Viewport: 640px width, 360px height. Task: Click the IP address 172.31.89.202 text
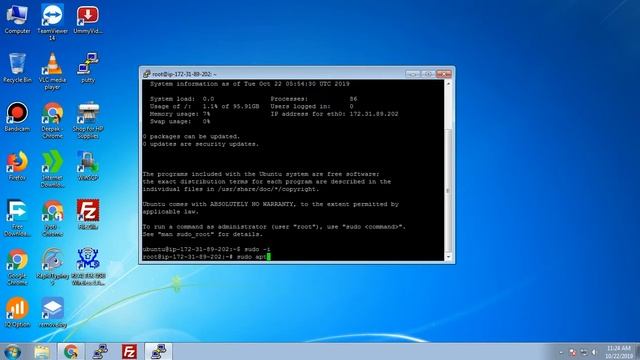[373, 114]
